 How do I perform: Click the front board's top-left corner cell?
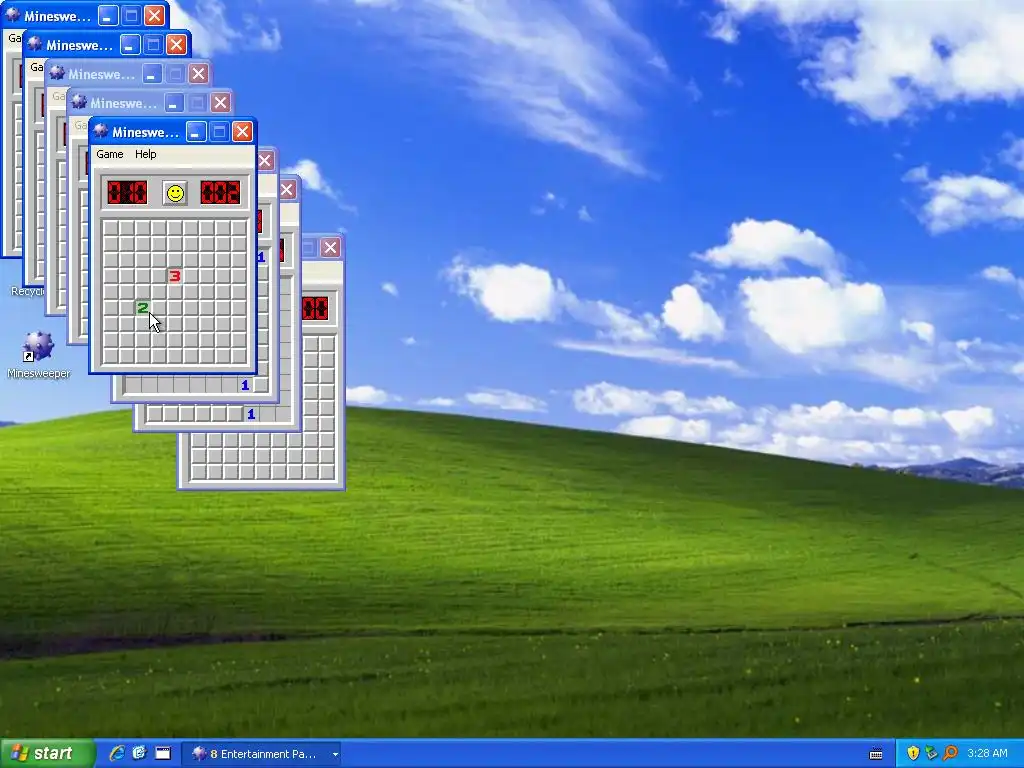tap(110, 228)
